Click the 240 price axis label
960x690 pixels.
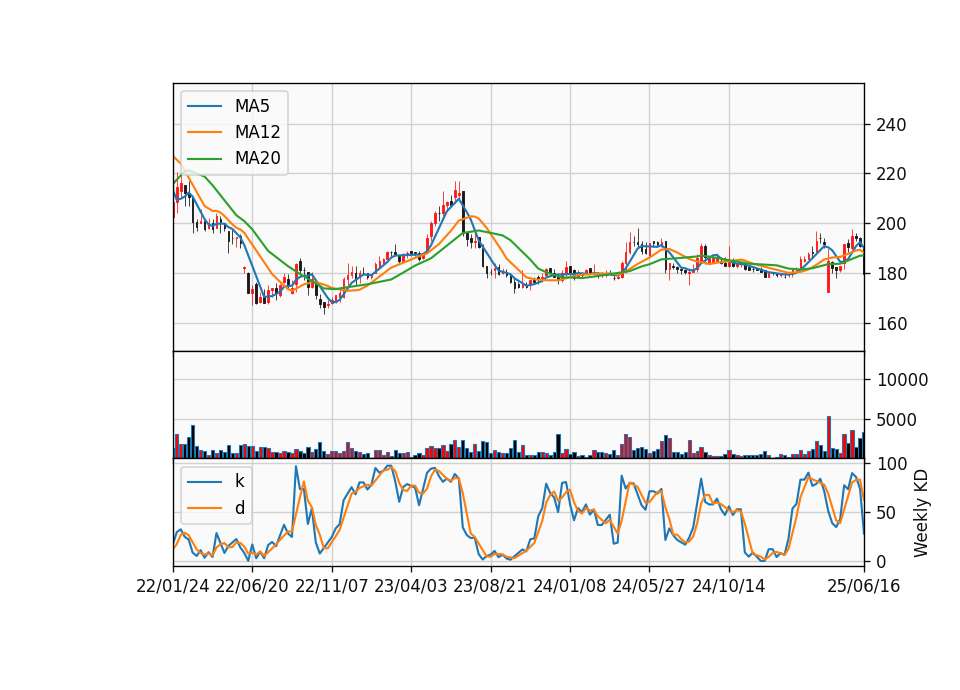pos(891,125)
